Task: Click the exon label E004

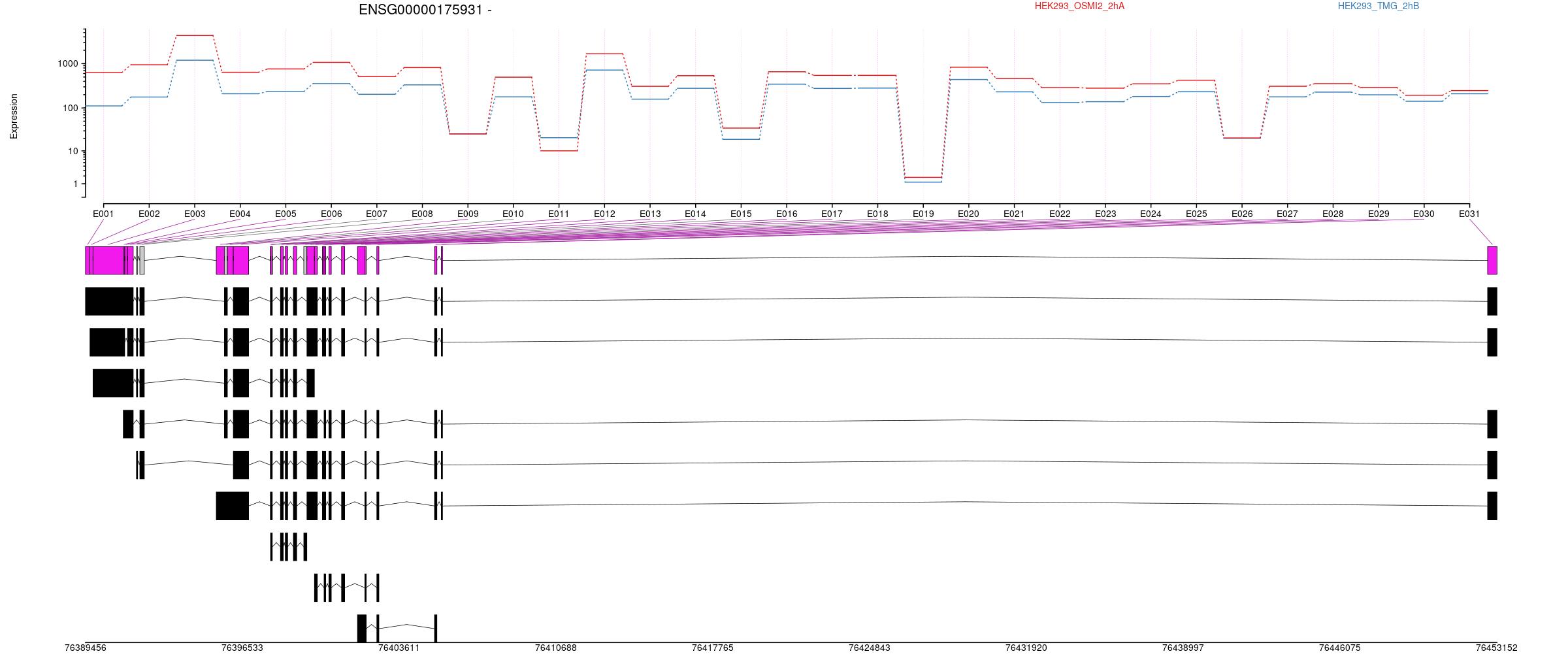Action: point(240,214)
